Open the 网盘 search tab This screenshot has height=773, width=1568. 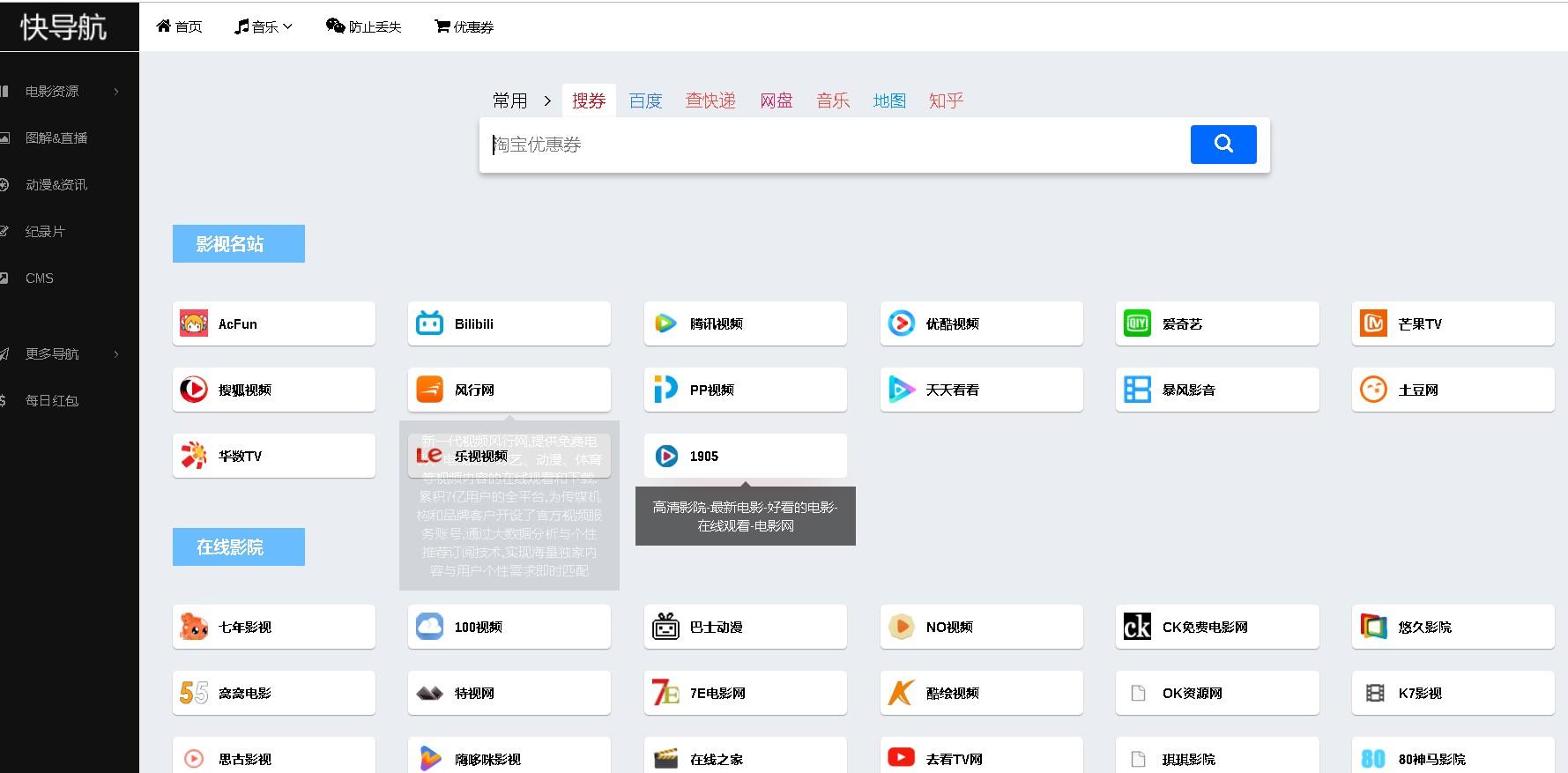[777, 100]
